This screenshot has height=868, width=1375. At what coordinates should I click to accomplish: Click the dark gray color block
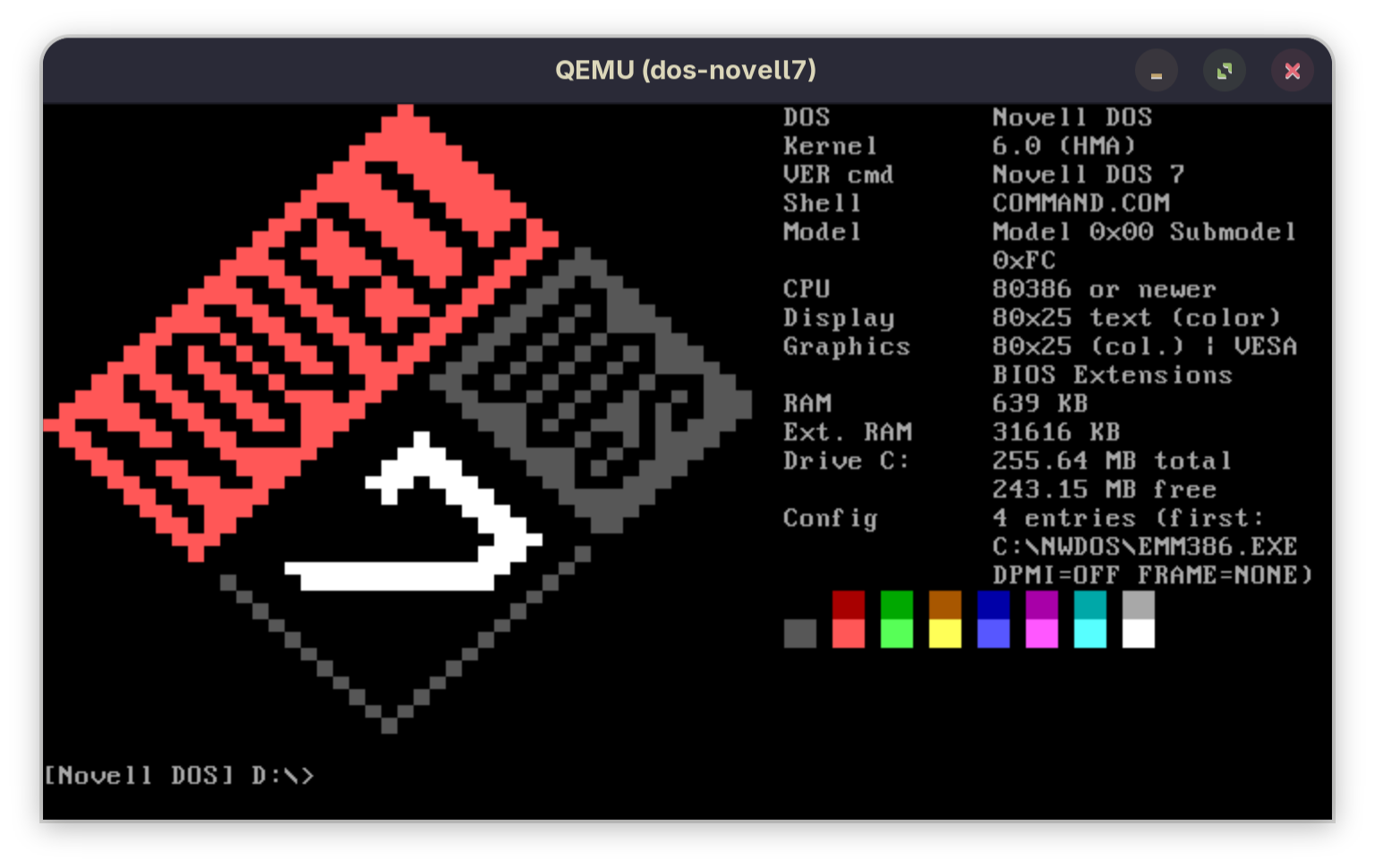click(799, 634)
